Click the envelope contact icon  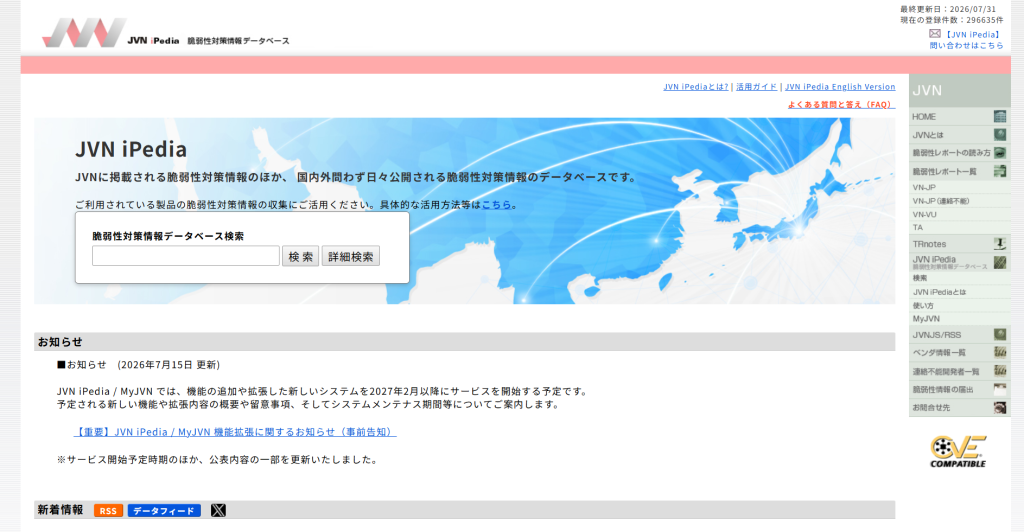point(935,33)
